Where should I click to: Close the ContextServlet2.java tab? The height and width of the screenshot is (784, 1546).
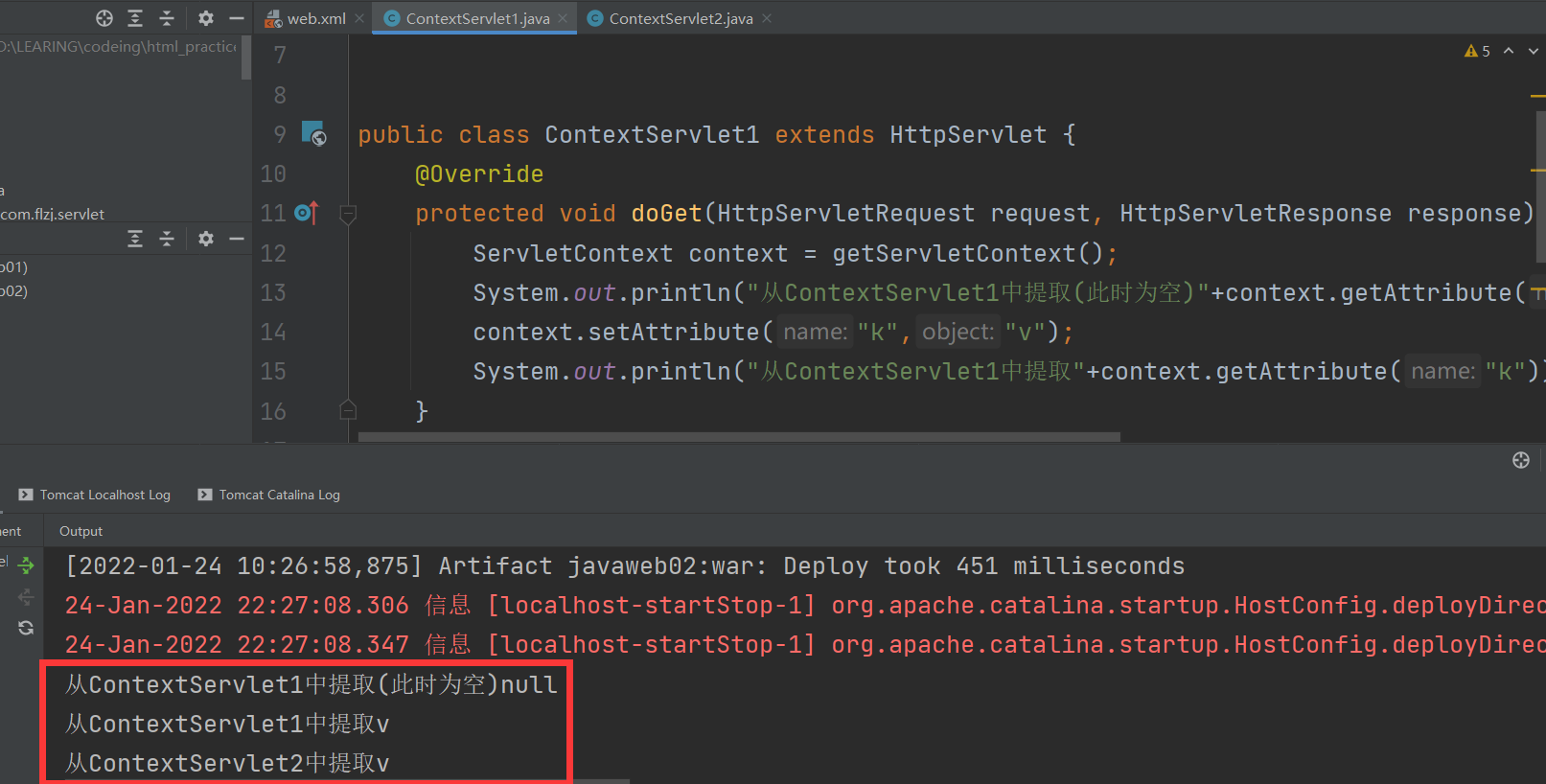click(767, 18)
